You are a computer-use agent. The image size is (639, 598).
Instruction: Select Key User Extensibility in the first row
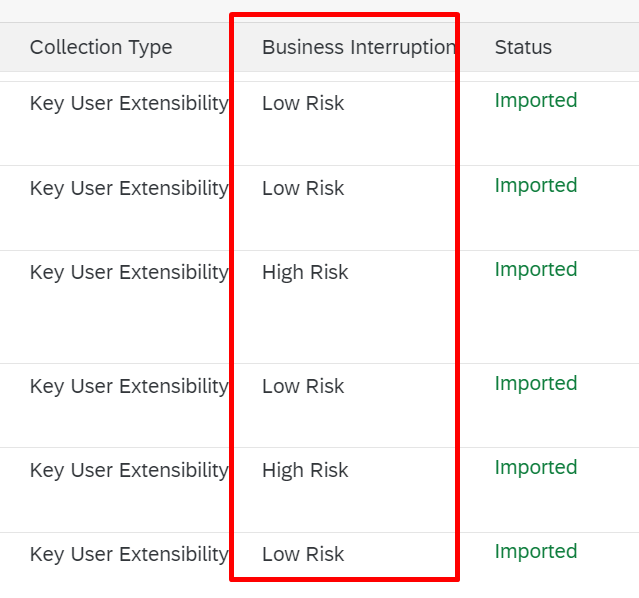coord(129,104)
